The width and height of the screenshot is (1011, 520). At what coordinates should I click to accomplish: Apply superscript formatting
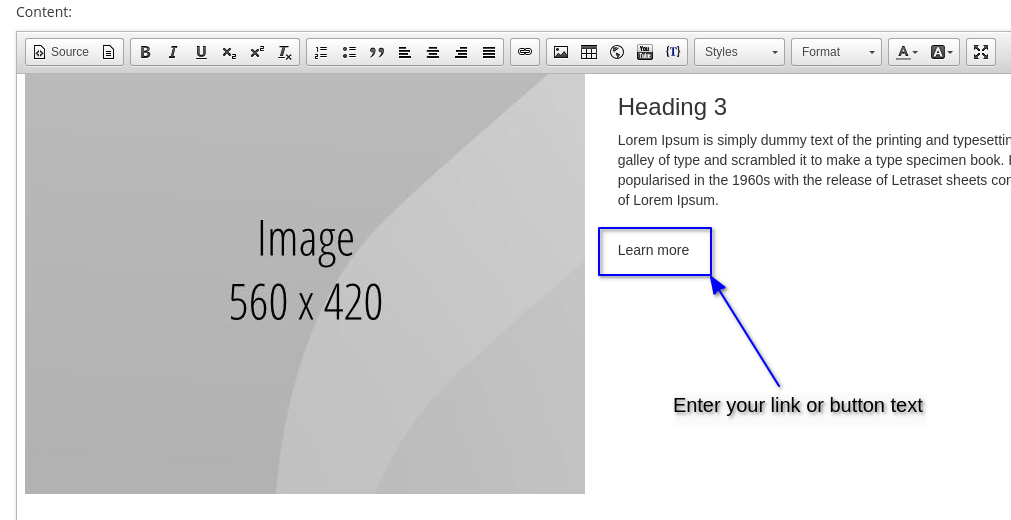pos(257,52)
